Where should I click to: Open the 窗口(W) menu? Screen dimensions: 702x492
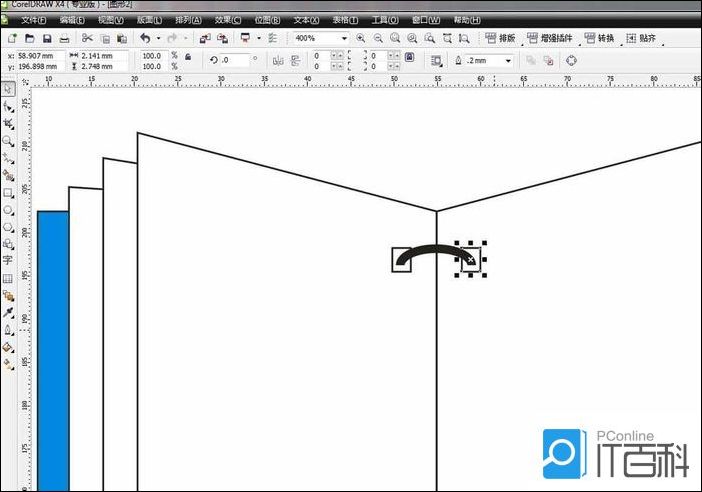coord(426,20)
